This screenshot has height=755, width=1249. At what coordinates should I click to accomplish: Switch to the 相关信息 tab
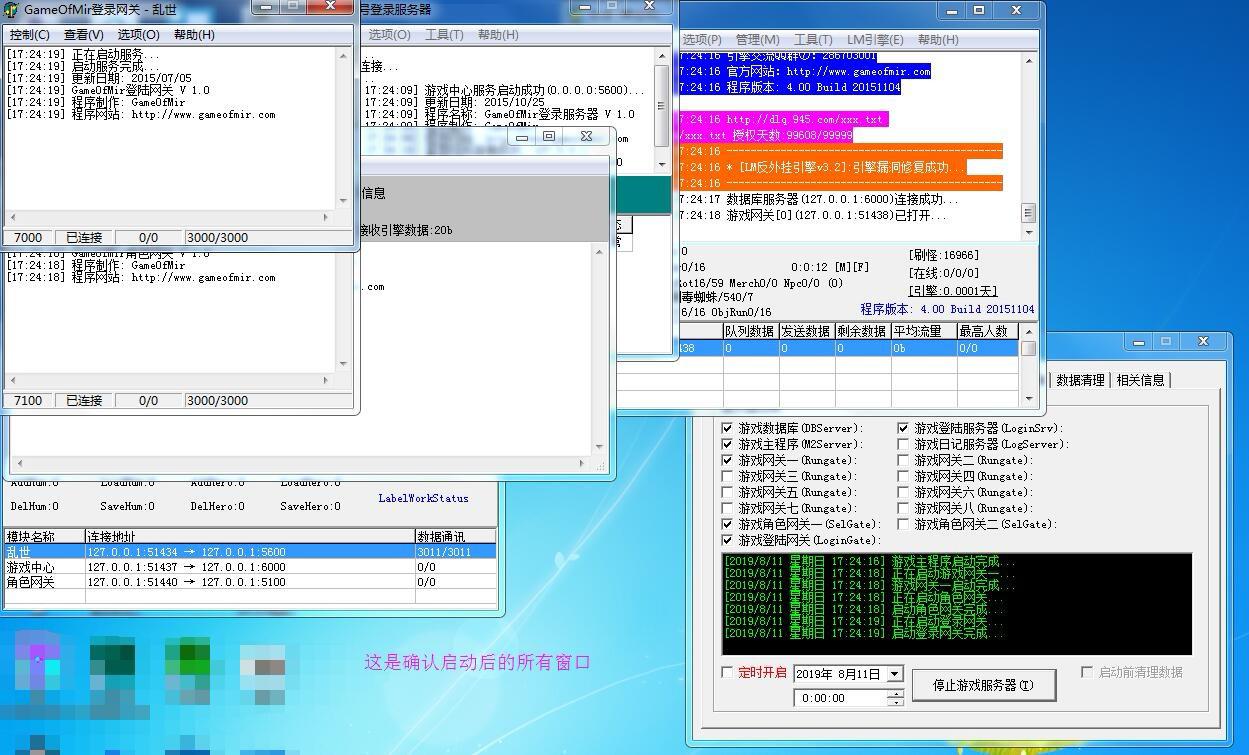1140,380
